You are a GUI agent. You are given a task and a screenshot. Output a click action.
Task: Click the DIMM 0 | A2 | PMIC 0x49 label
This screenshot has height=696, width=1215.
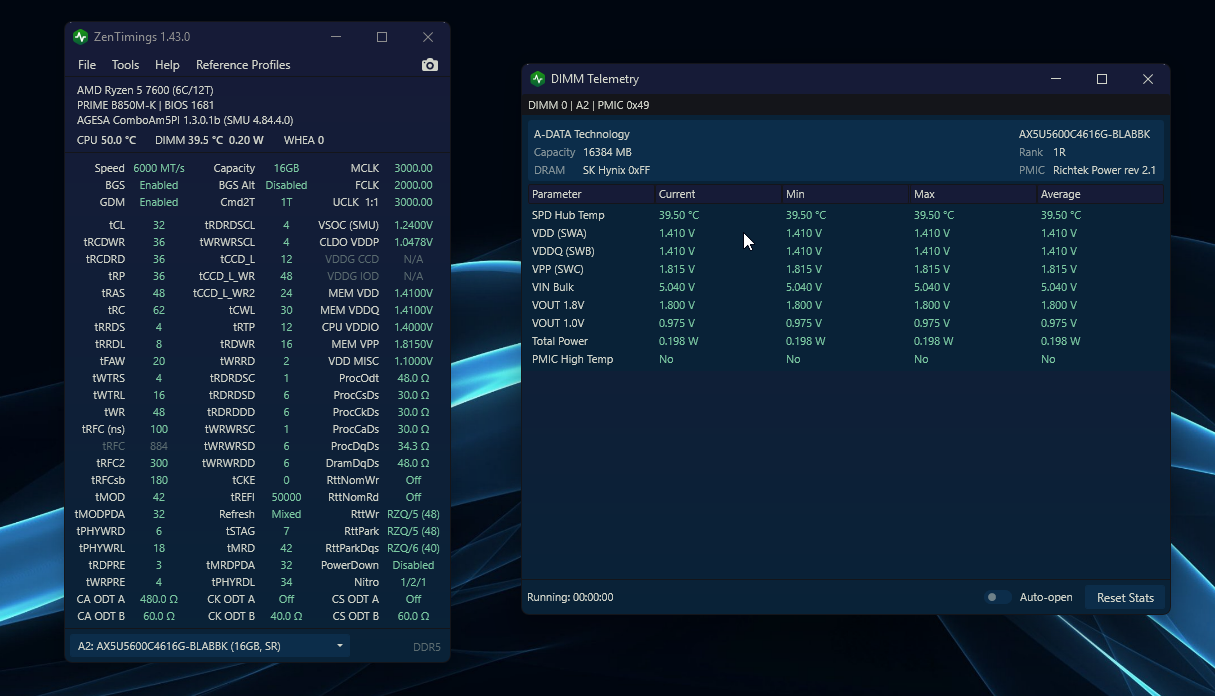coord(588,105)
